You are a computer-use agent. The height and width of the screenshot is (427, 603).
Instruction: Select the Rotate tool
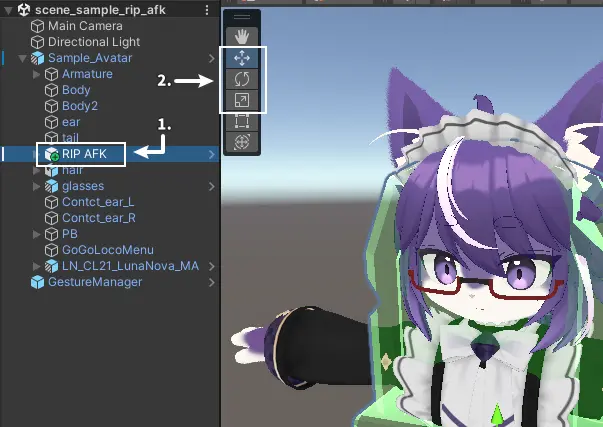(x=242, y=79)
